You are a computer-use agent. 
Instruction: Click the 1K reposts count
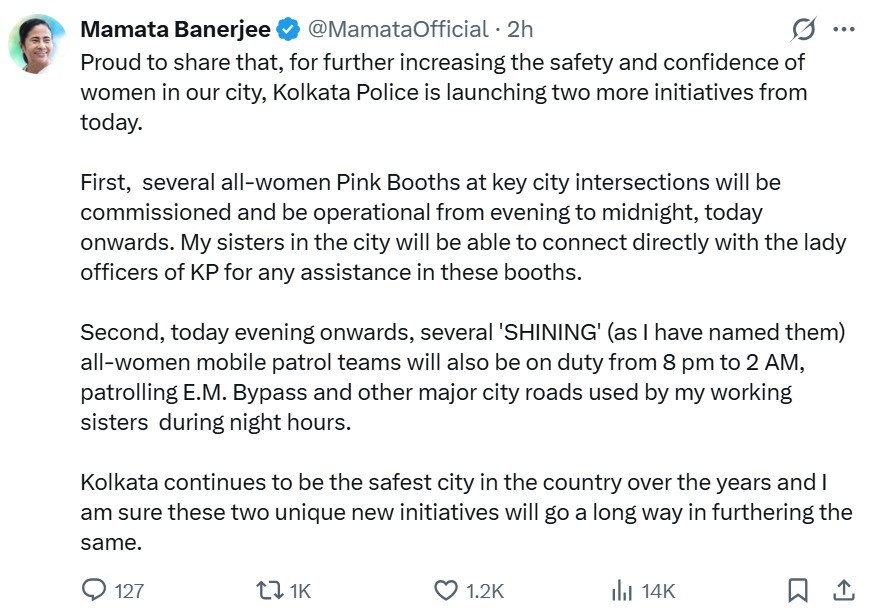pos(300,591)
